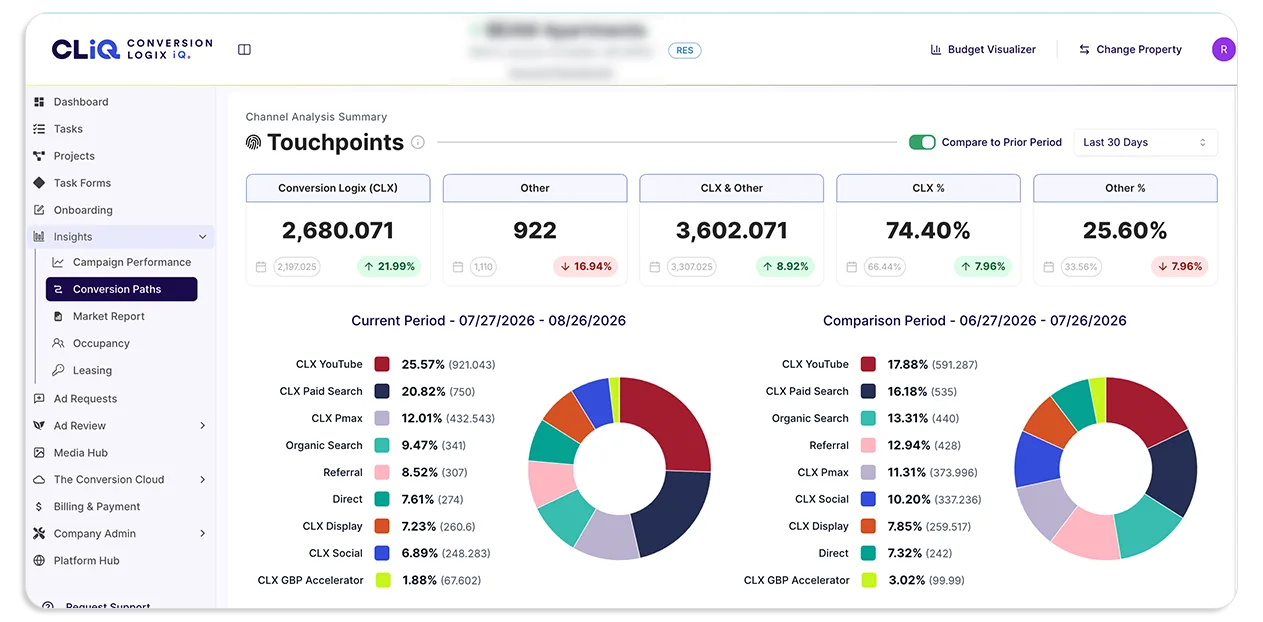Click the Projects workflow icon
Image resolution: width=1263 pixels, height=622 pixels.
(x=39, y=156)
